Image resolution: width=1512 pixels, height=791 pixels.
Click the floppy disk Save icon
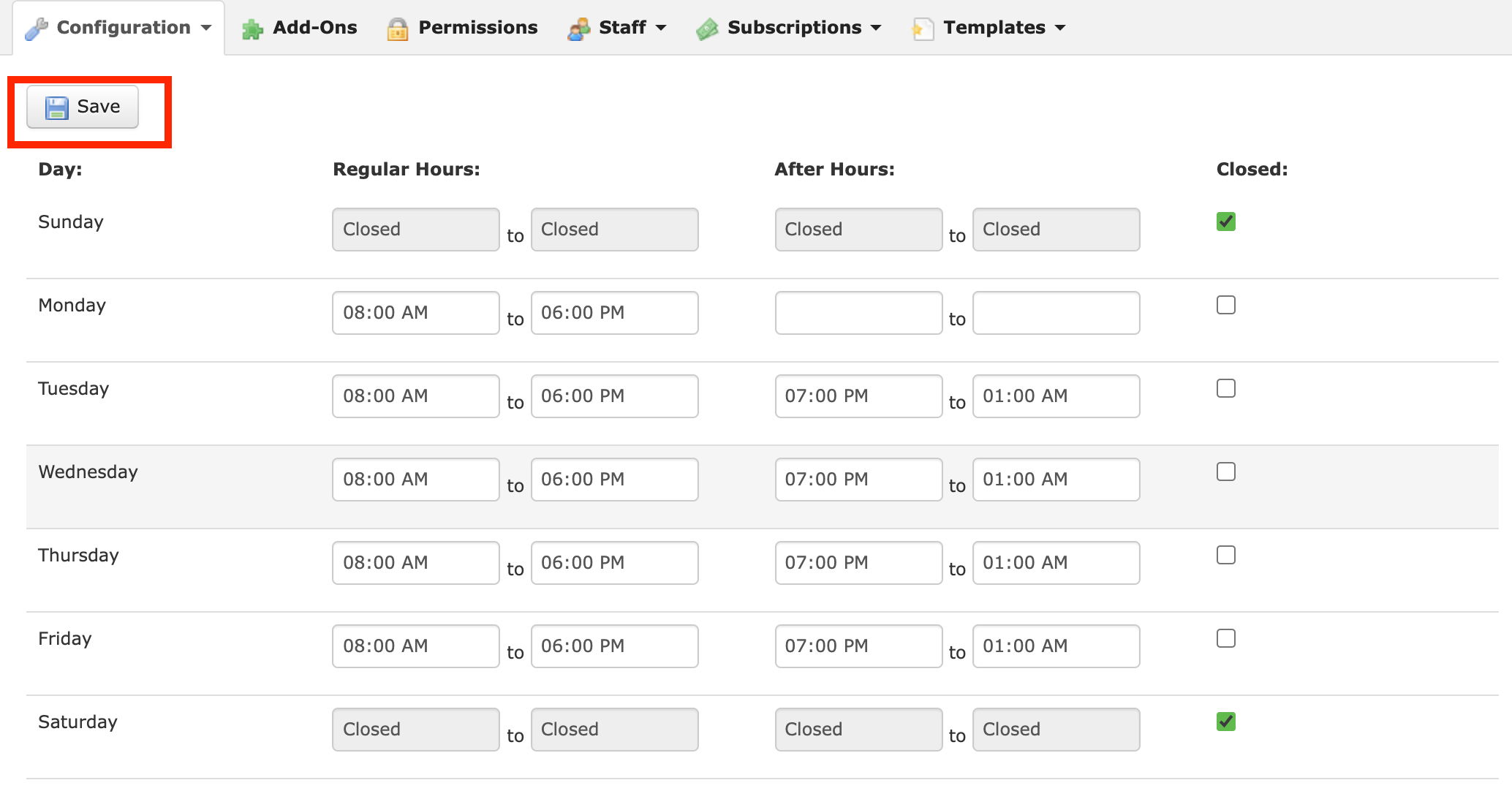[57, 107]
